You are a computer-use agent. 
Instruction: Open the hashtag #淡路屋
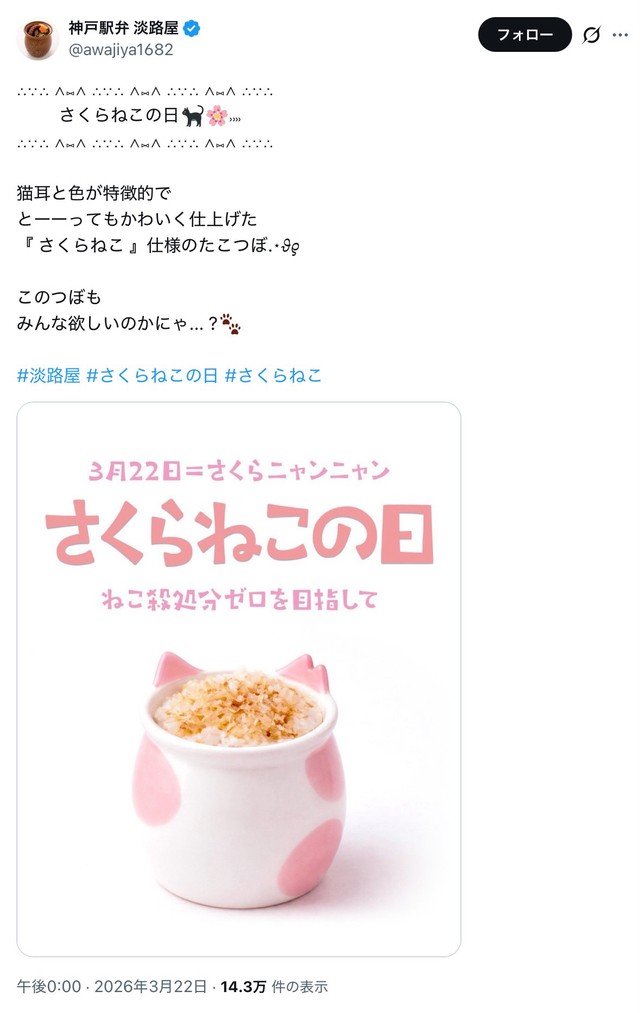(x=48, y=375)
